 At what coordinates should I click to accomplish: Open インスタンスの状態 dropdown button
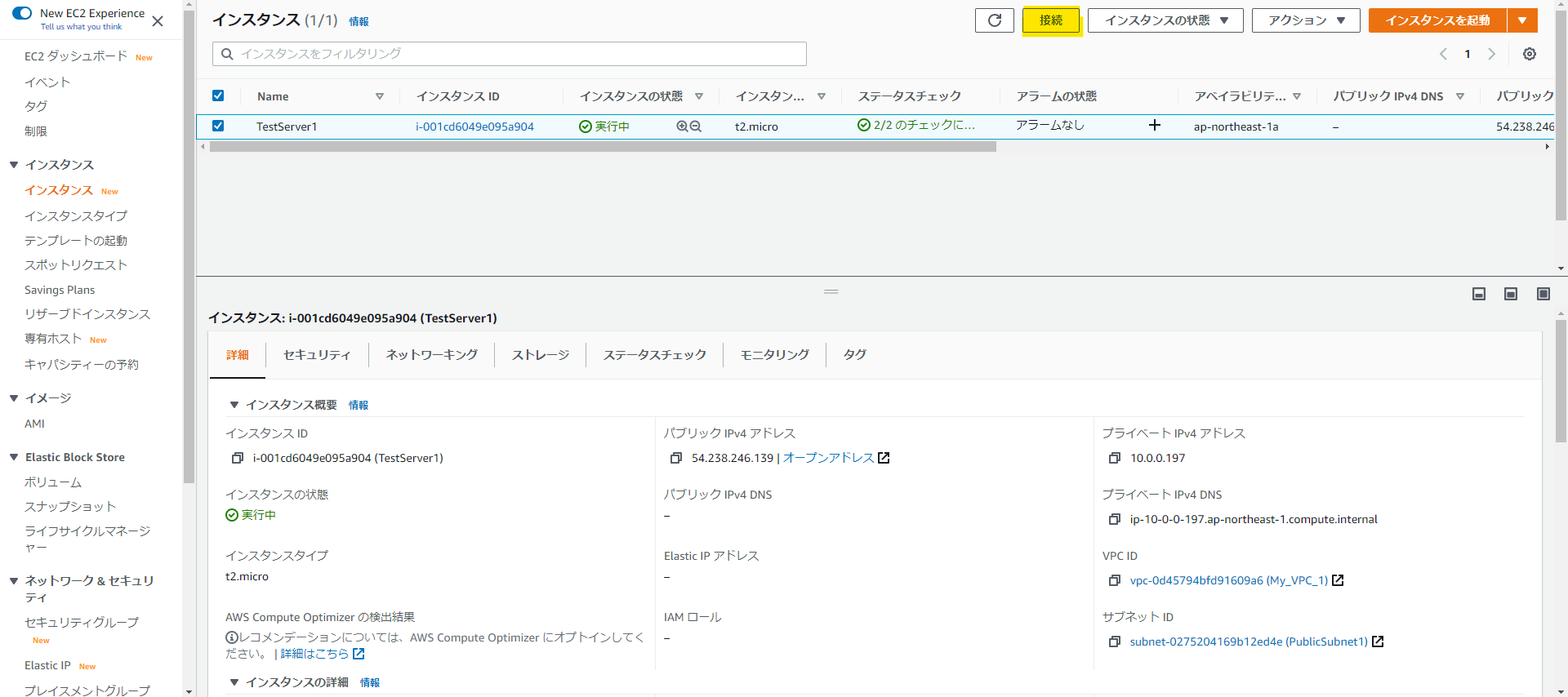(1165, 20)
